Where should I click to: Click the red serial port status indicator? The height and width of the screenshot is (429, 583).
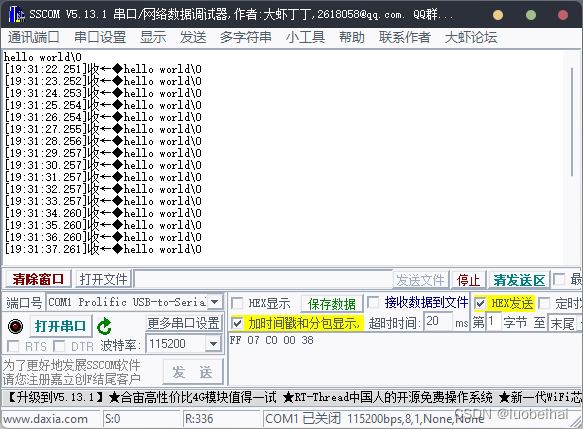click(15, 326)
